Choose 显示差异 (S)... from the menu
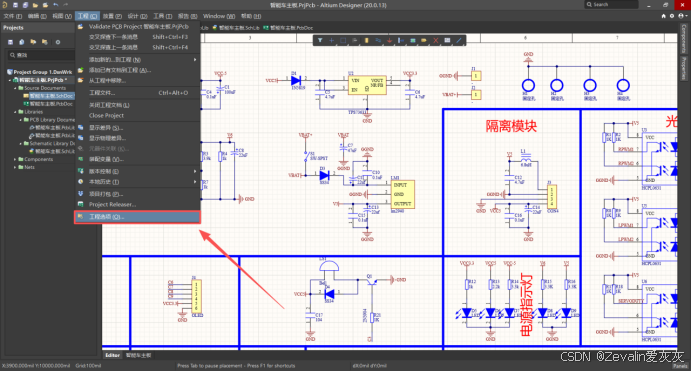The image size is (692, 371). click(138, 127)
